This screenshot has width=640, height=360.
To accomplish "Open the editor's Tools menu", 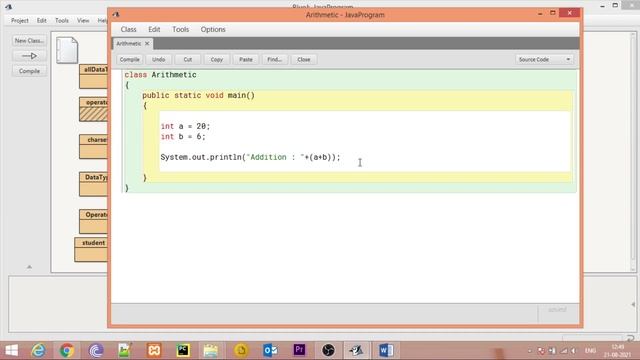I will pyautogui.click(x=180, y=29).
